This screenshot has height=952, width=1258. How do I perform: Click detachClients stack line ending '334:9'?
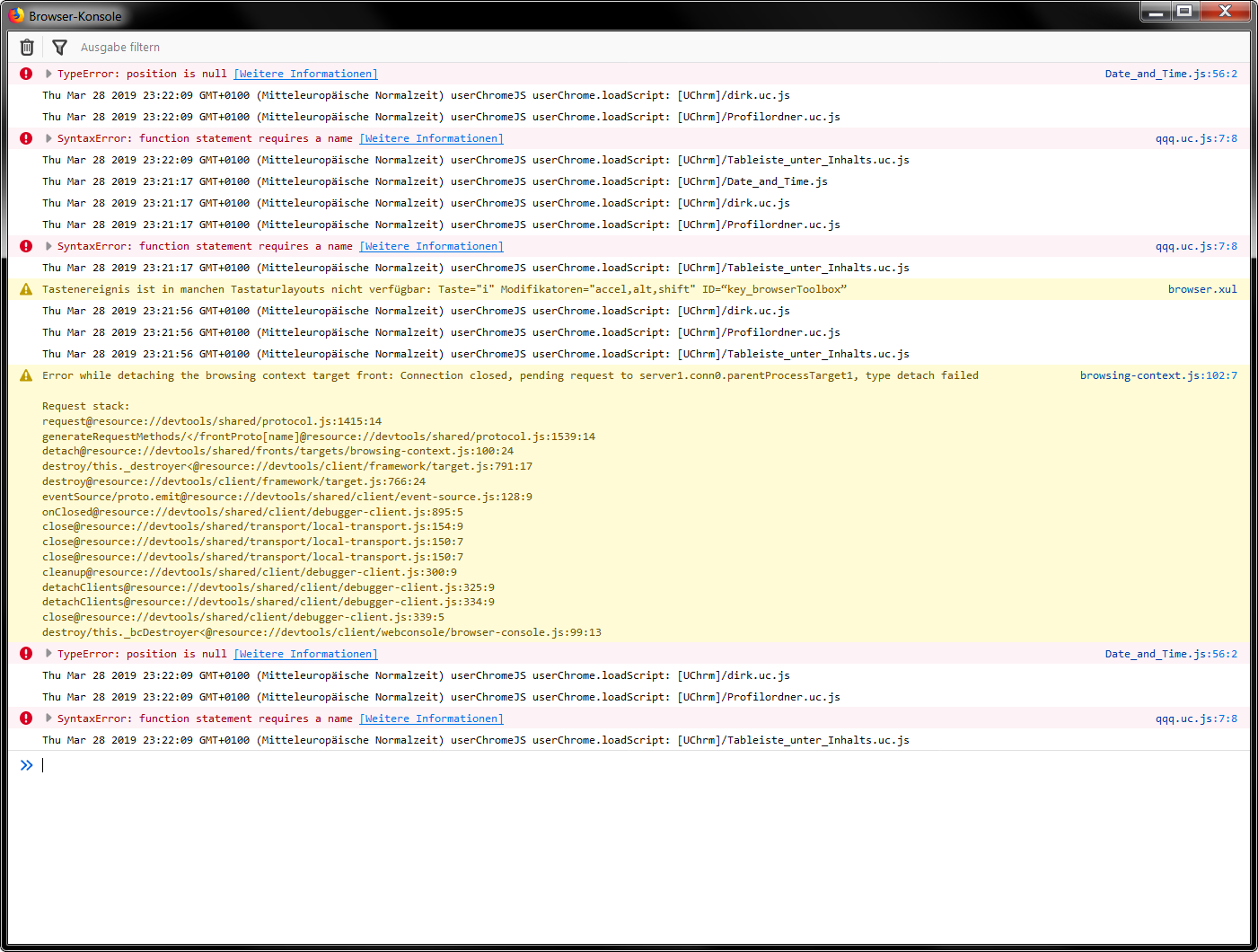(x=268, y=602)
